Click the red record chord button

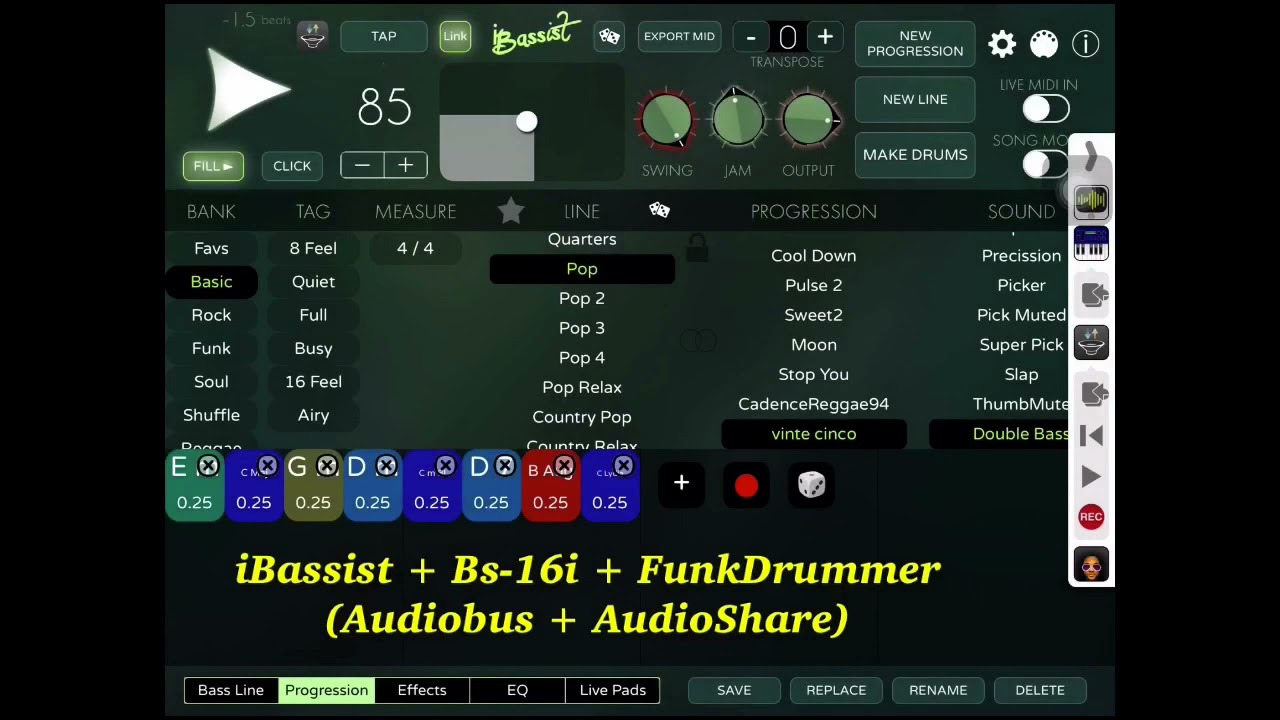point(746,486)
